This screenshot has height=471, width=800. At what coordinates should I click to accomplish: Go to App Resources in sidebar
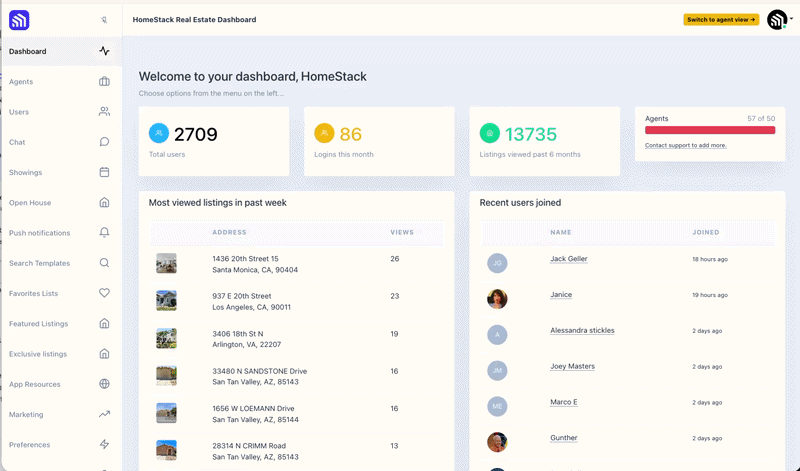tap(62, 384)
